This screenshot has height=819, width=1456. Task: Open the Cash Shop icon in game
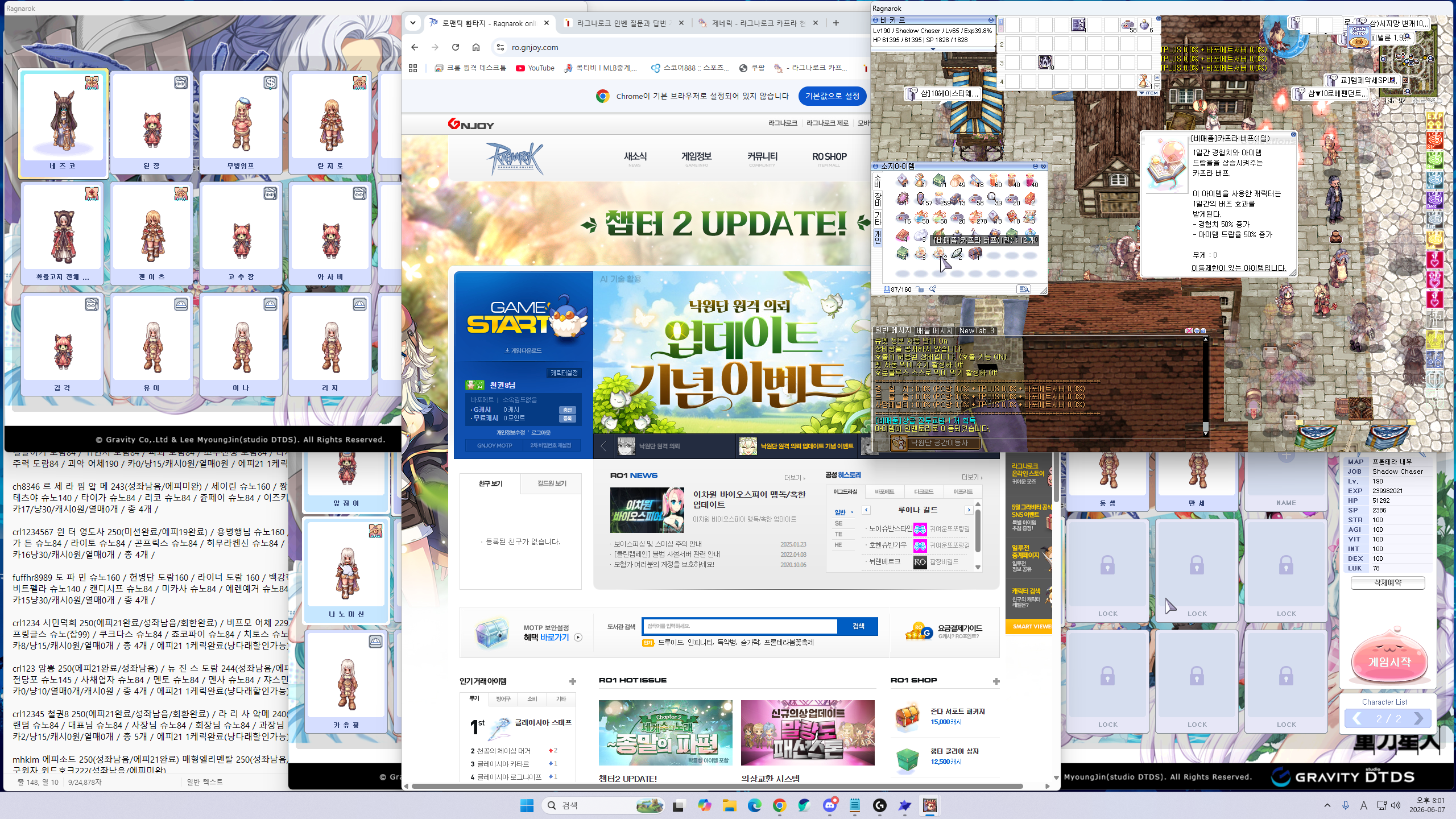click(x=1358, y=36)
